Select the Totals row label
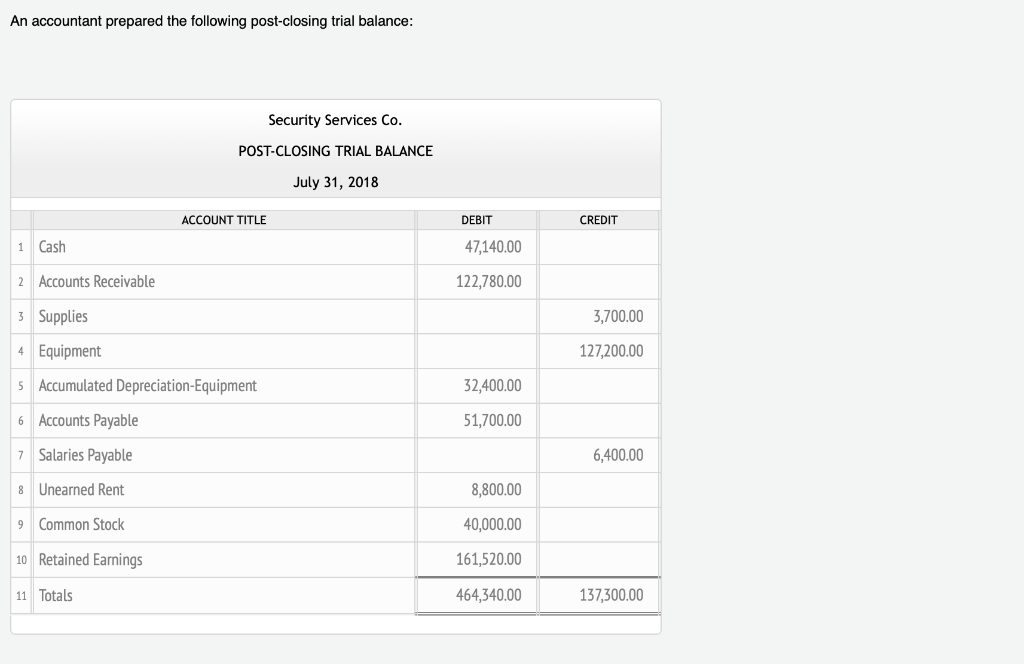The image size is (1024, 664). coord(56,595)
